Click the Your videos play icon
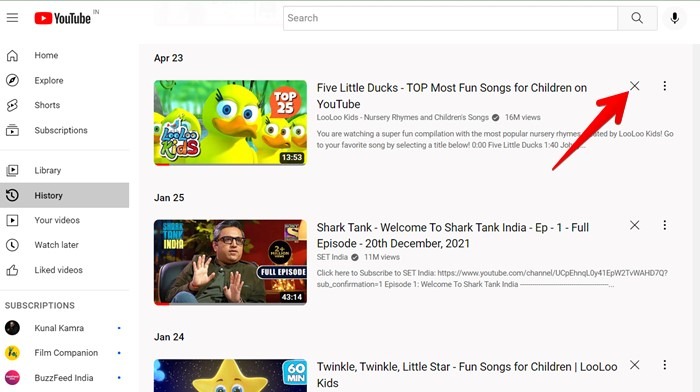This screenshot has height=392, width=700. tap(12, 220)
